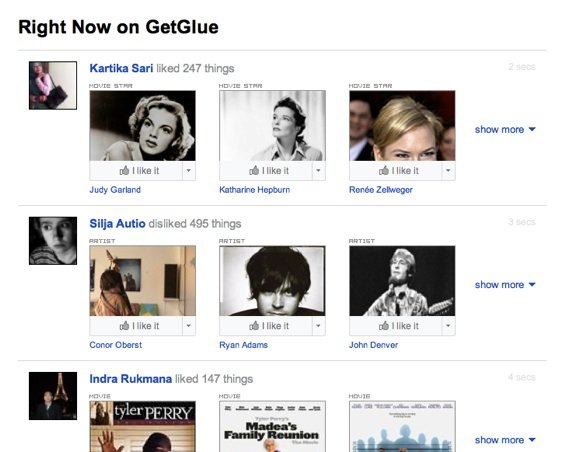
Task: Open dropdown arrow beside Renée Zellweger's like button
Action: point(448,171)
